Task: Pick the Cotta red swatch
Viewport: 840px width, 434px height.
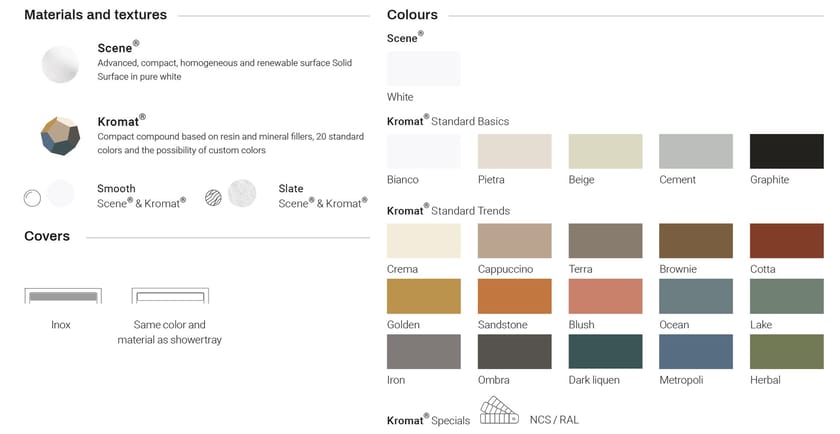Action: pos(786,241)
